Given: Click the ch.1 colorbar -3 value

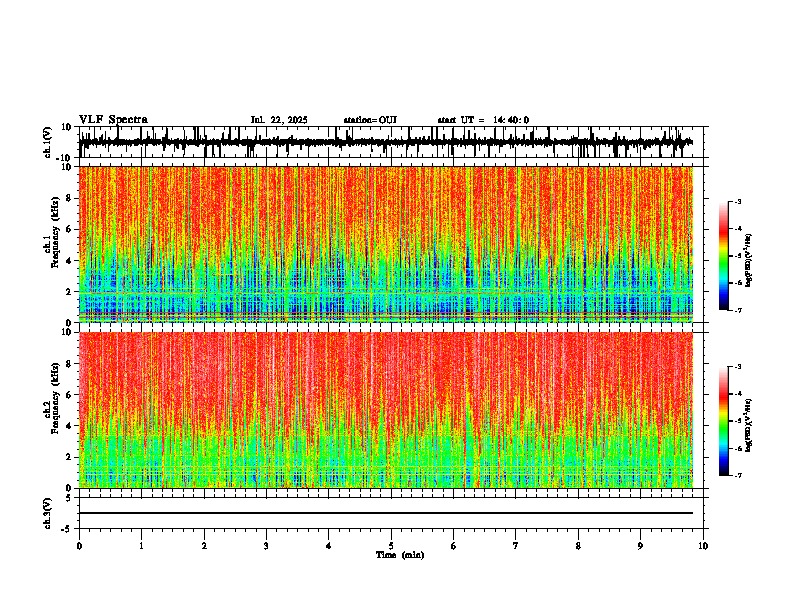Looking at the screenshot, I should pyautogui.click(x=738, y=202).
